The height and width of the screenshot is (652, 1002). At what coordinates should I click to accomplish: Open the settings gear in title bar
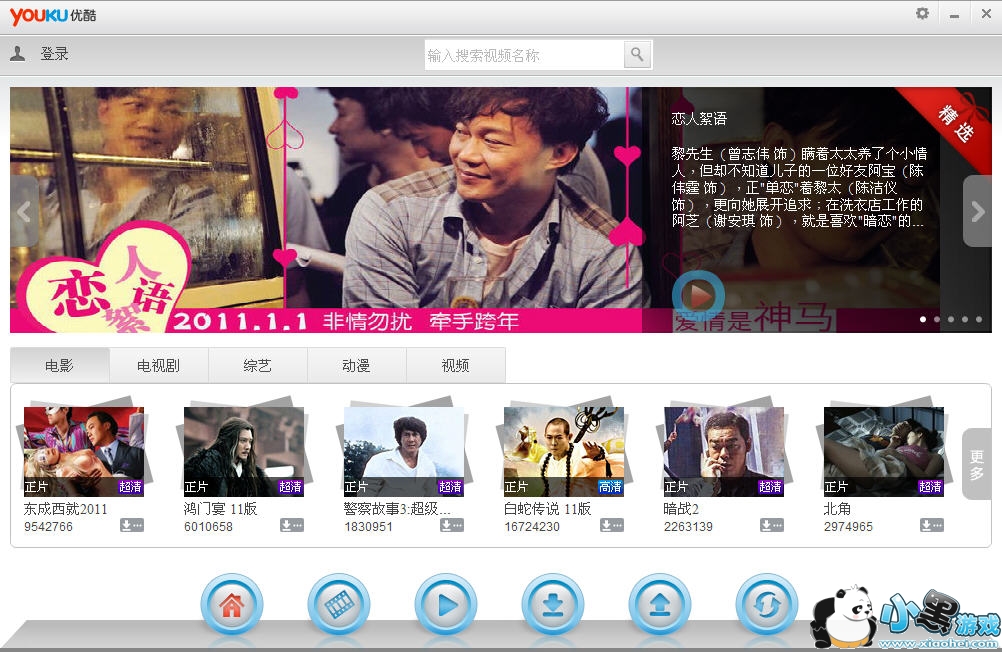click(x=922, y=13)
